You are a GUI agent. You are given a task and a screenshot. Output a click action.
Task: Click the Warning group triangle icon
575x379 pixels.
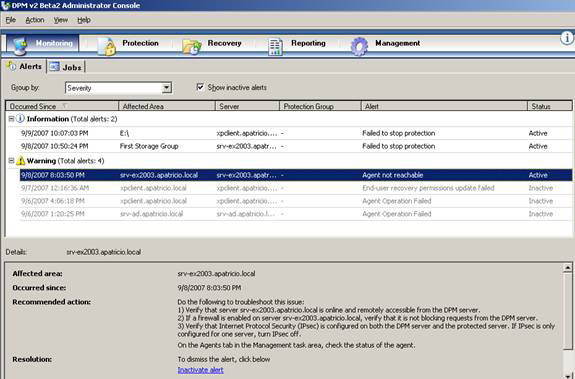[21, 161]
